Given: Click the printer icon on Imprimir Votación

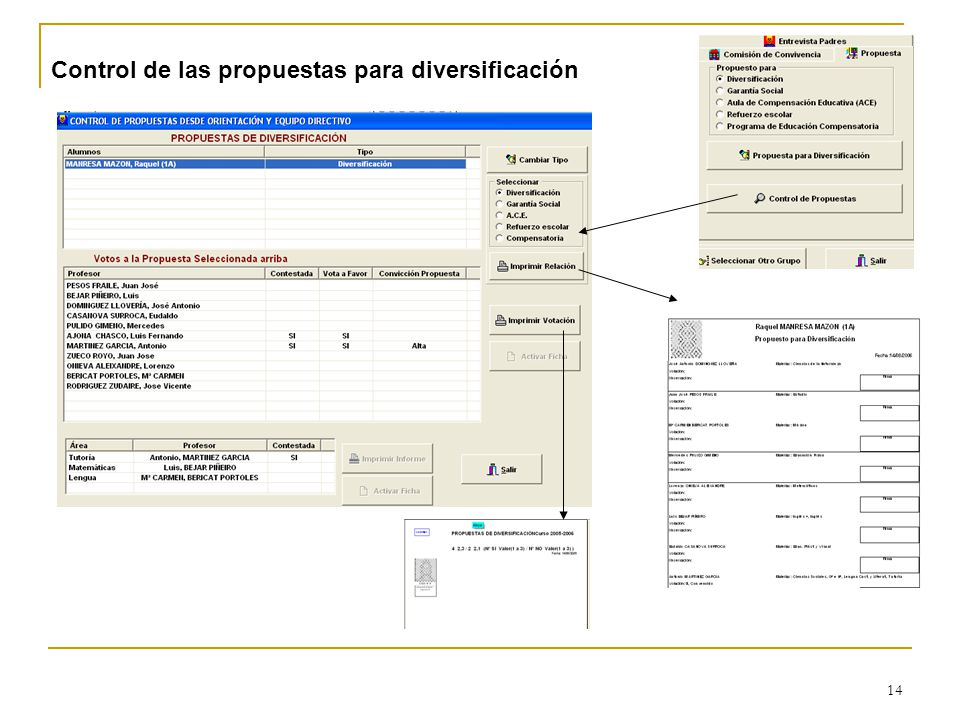Looking at the screenshot, I should (x=500, y=320).
